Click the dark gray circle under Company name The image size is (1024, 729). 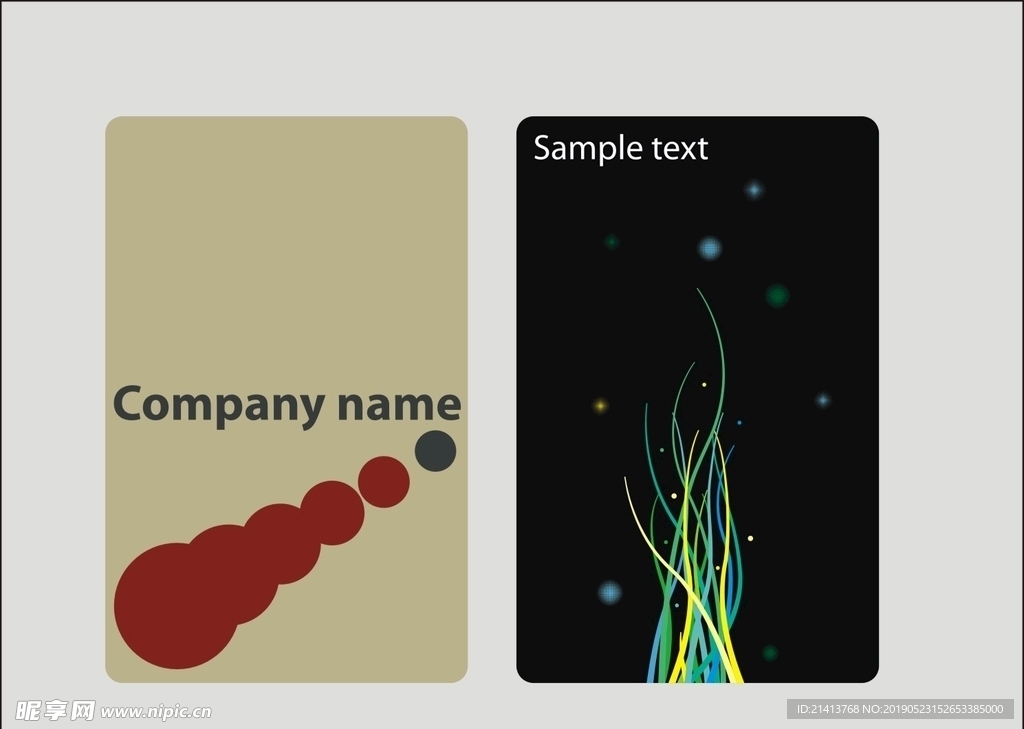(436, 451)
